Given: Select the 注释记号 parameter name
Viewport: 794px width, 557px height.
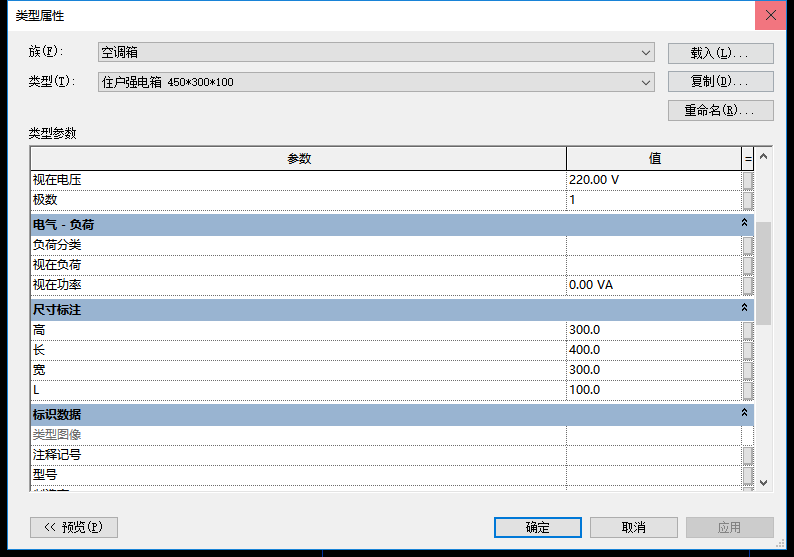Looking at the screenshot, I should [x=57, y=455].
